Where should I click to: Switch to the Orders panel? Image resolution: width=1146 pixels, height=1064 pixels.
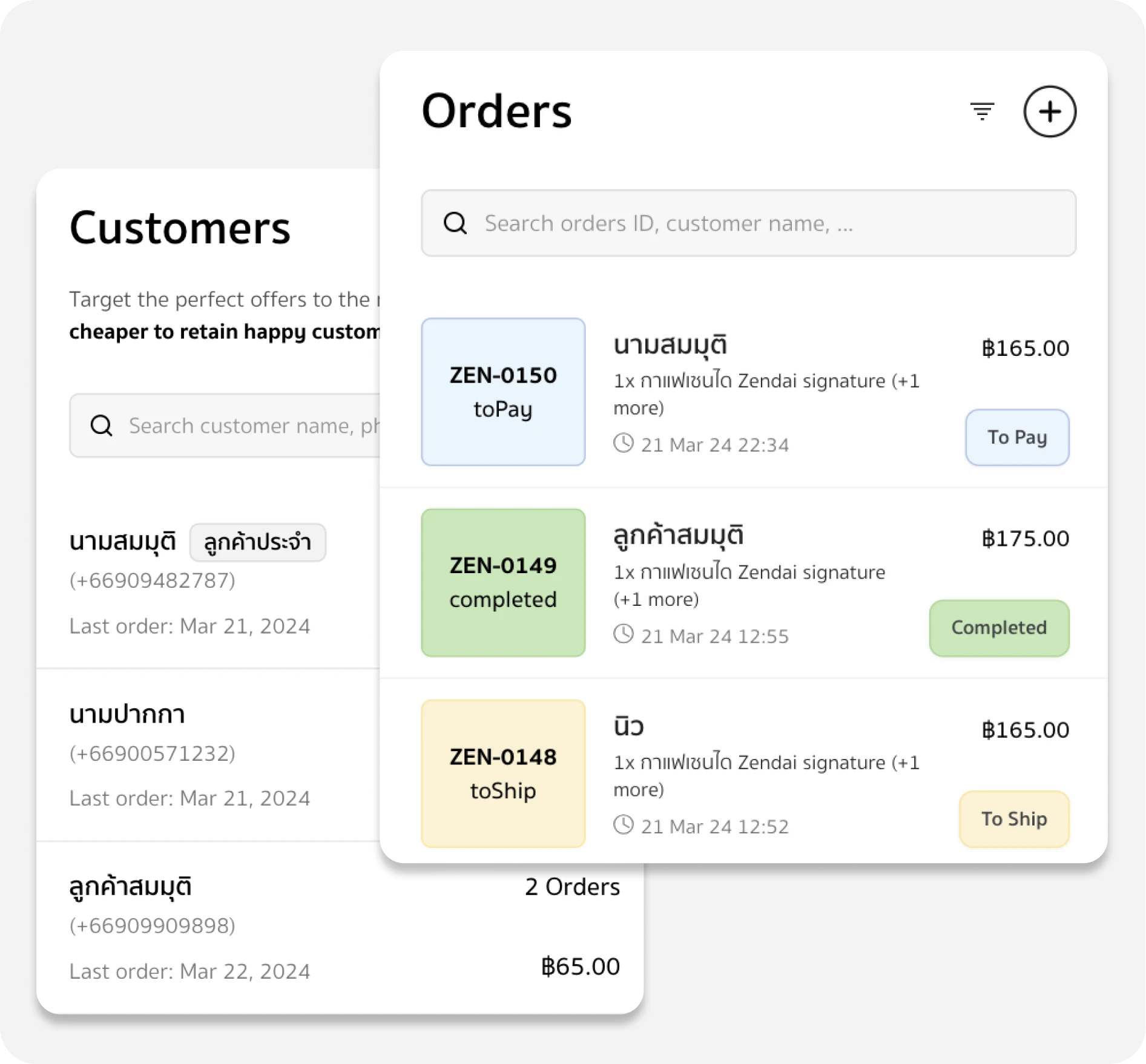pyautogui.click(x=496, y=110)
